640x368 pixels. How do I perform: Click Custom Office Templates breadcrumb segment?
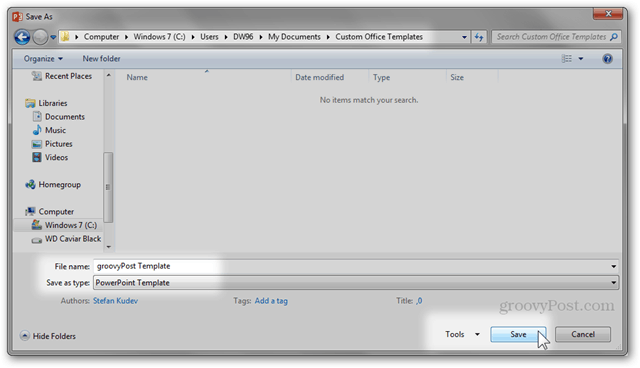coord(379,37)
